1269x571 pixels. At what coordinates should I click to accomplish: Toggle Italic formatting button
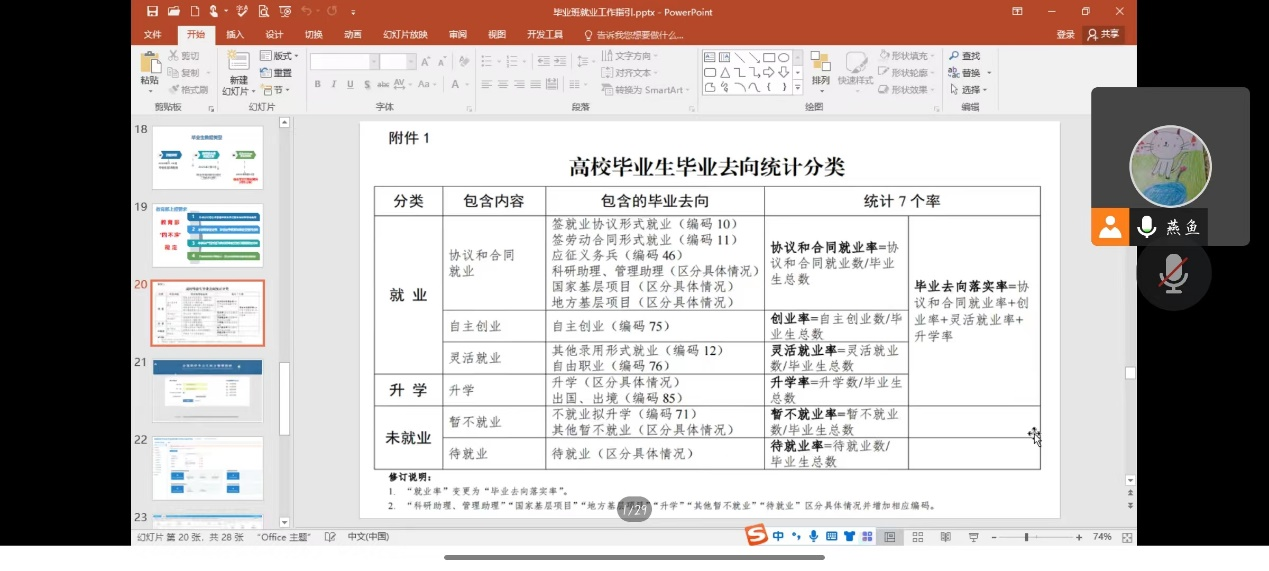(333, 84)
